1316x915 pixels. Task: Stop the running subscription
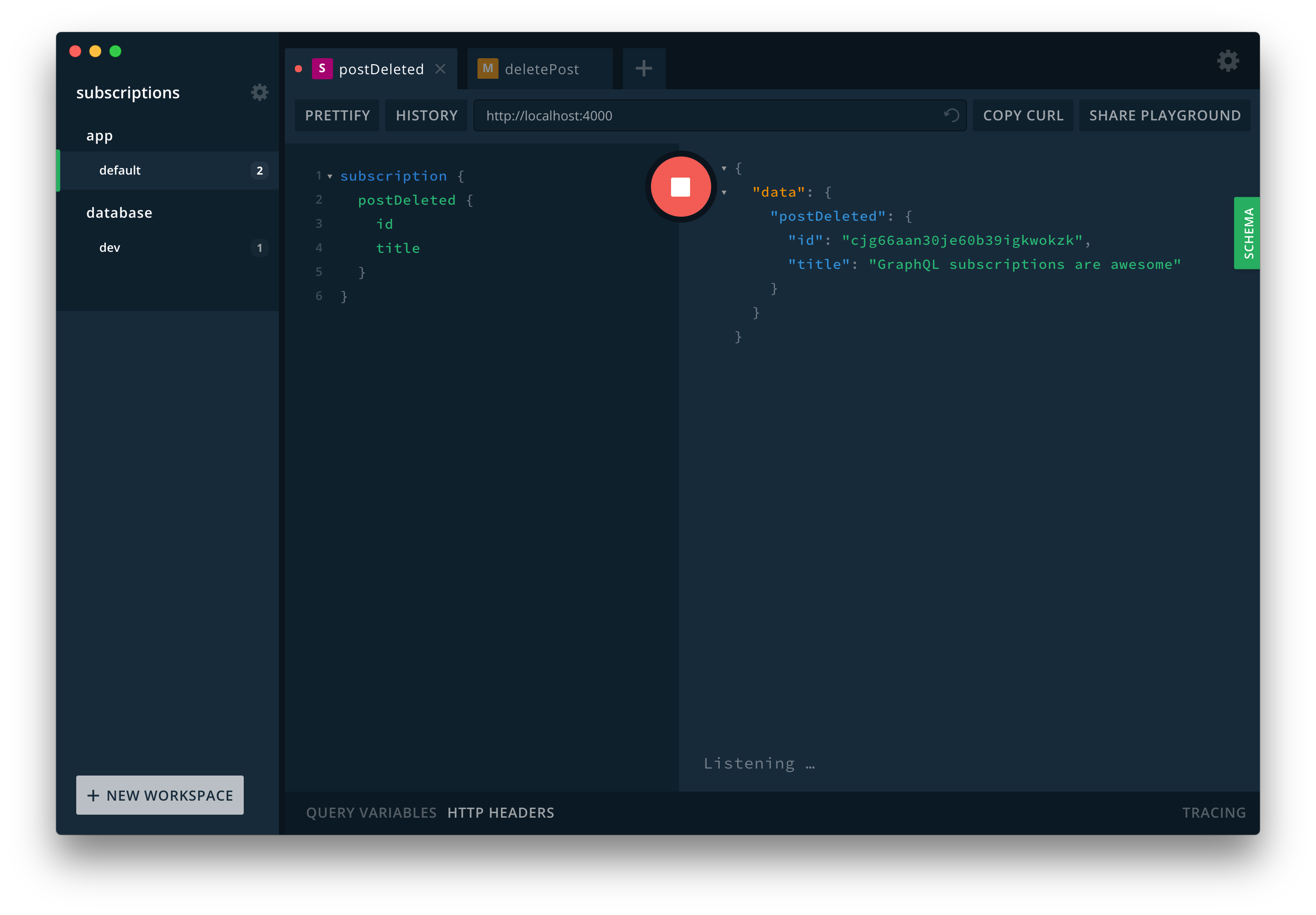coord(681,187)
